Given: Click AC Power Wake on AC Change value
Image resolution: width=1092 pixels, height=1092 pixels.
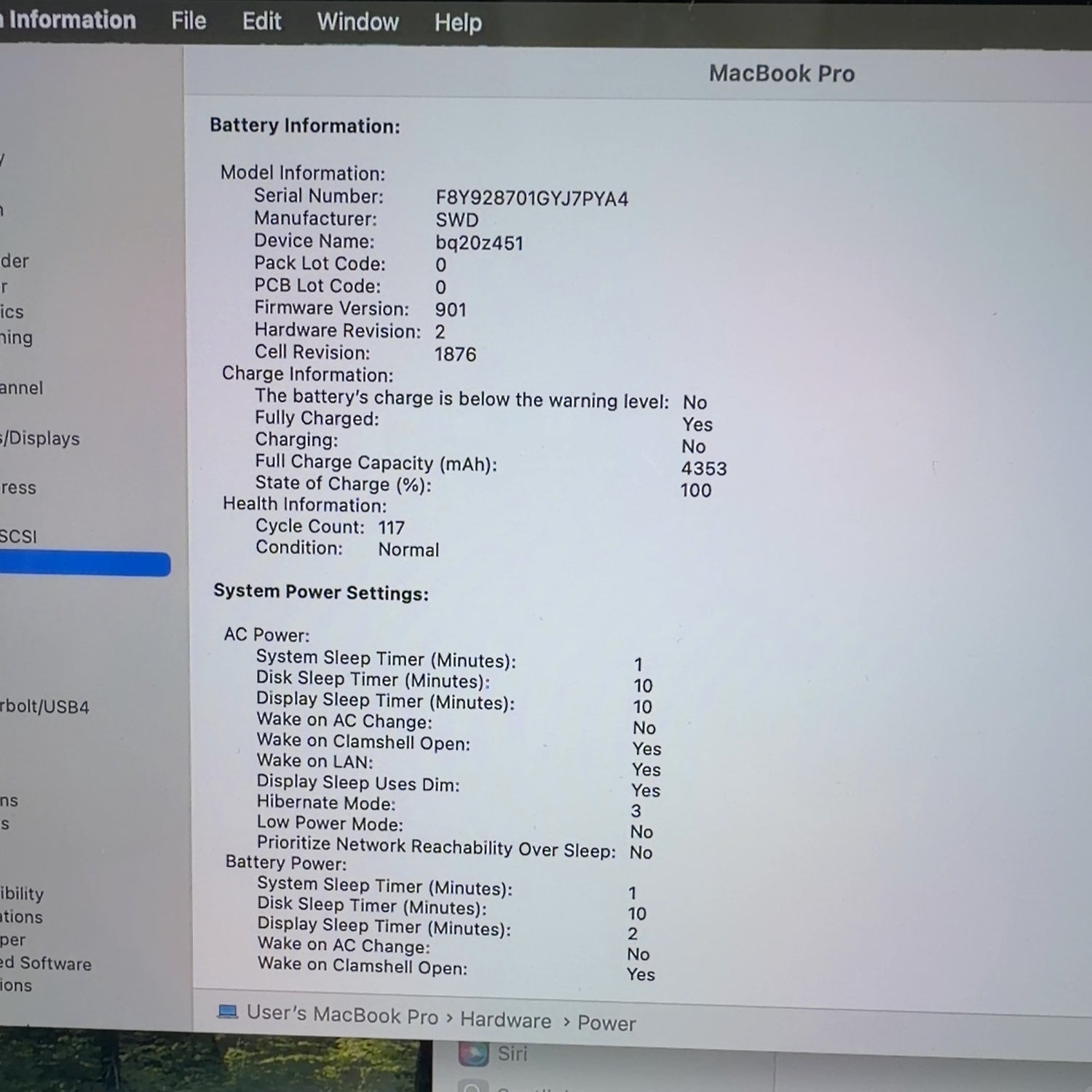Looking at the screenshot, I should pos(644,728).
